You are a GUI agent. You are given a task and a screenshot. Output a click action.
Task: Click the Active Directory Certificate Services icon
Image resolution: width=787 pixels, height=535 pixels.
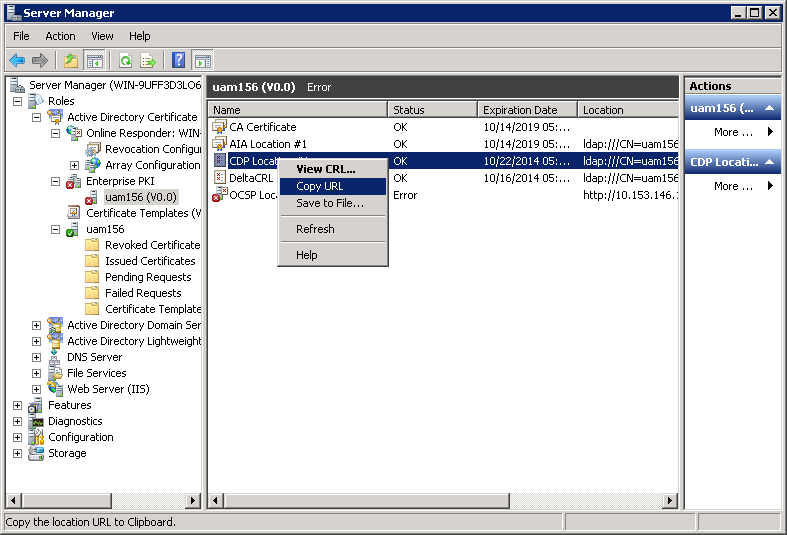[55, 117]
